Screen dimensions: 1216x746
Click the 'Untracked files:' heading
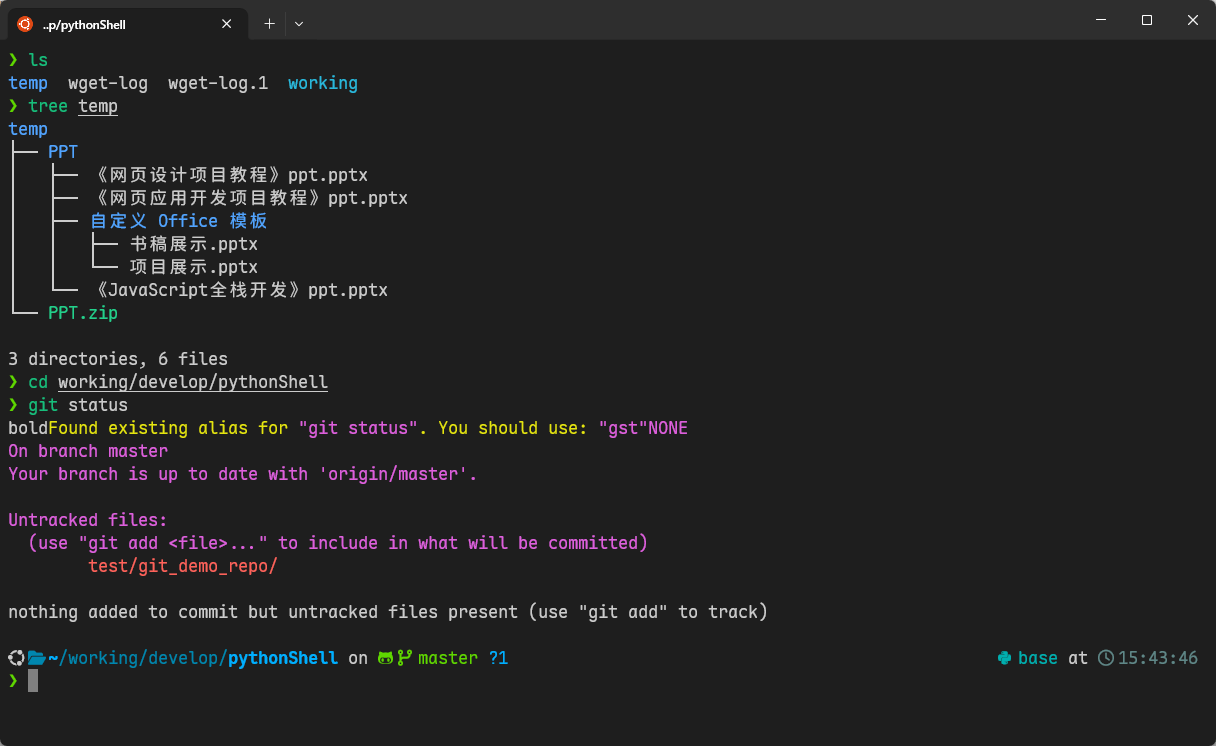[88, 520]
